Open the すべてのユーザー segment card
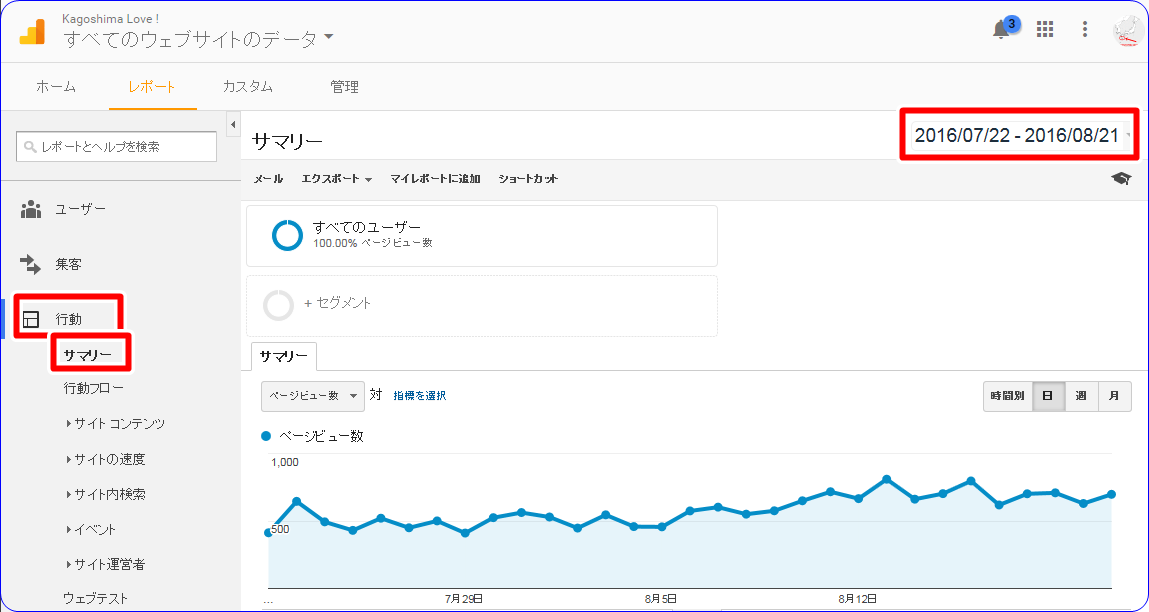This screenshot has width=1149, height=612. click(481, 236)
